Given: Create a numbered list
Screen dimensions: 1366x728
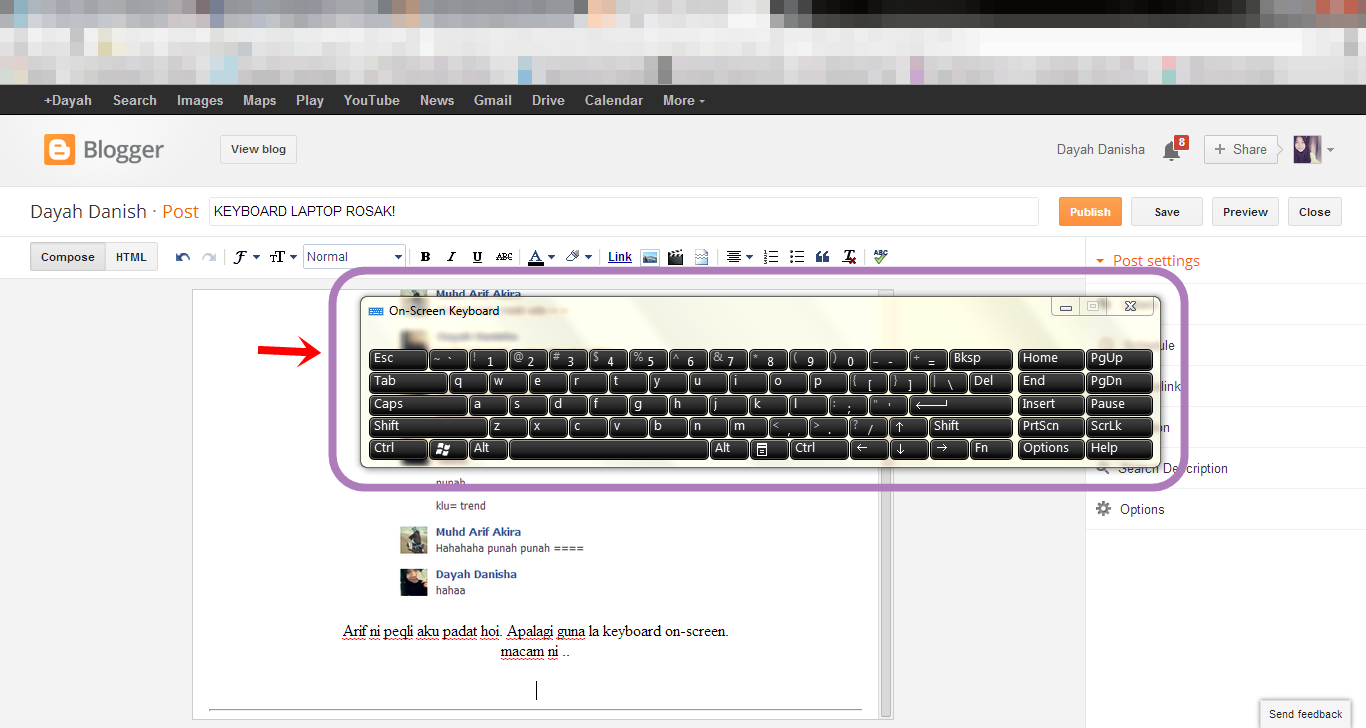Looking at the screenshot, I should tap(771, 257).
